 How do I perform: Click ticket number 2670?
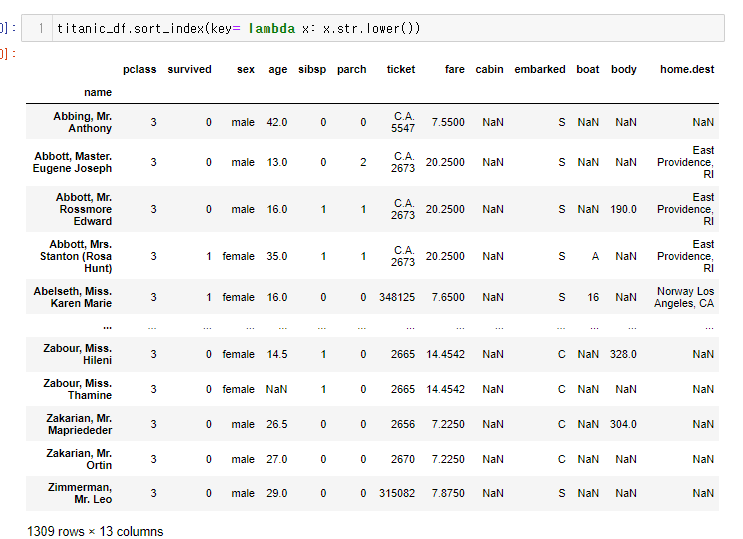[x=403, y=459]
